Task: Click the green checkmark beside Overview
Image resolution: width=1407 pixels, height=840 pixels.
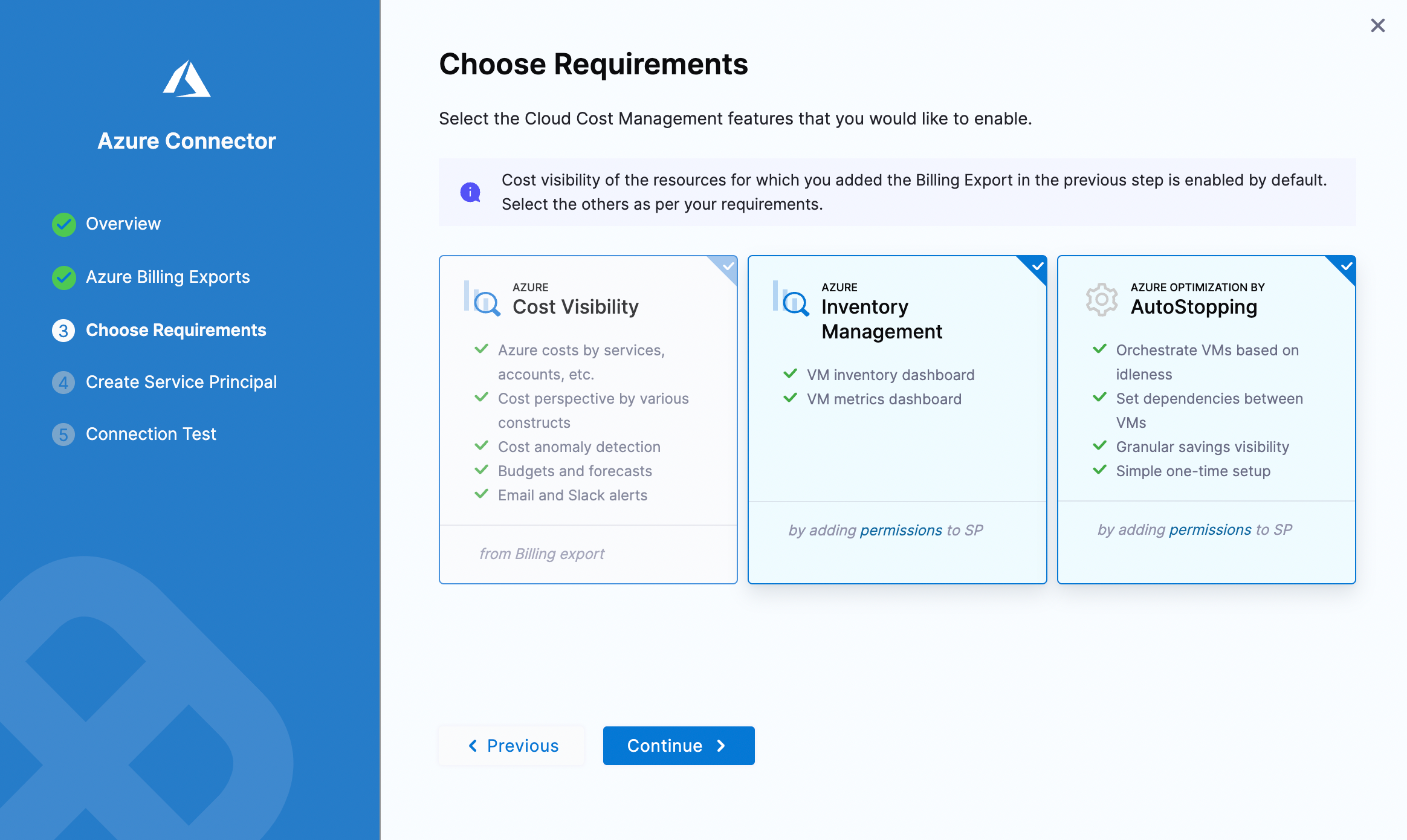Action: 63,224
